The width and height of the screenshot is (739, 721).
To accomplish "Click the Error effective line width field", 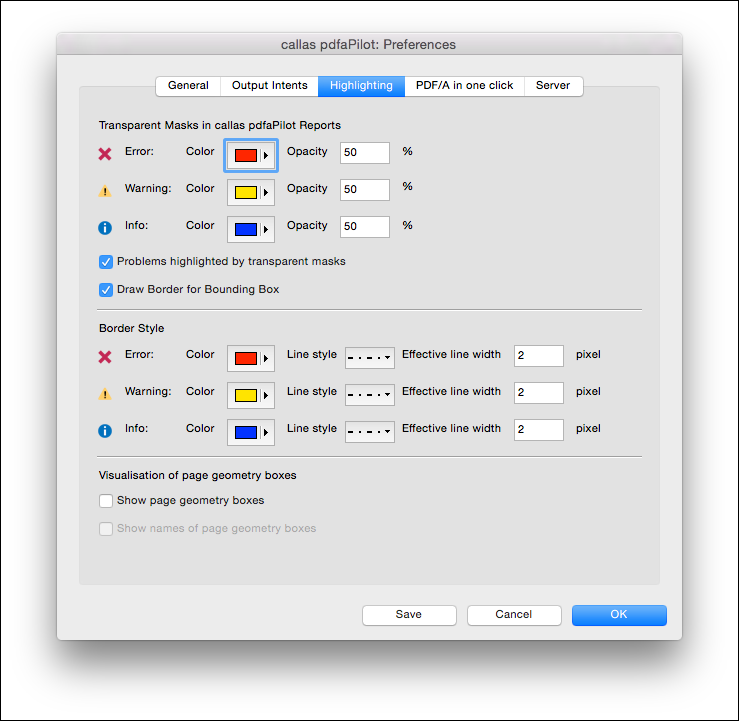I will pos(539,356).
